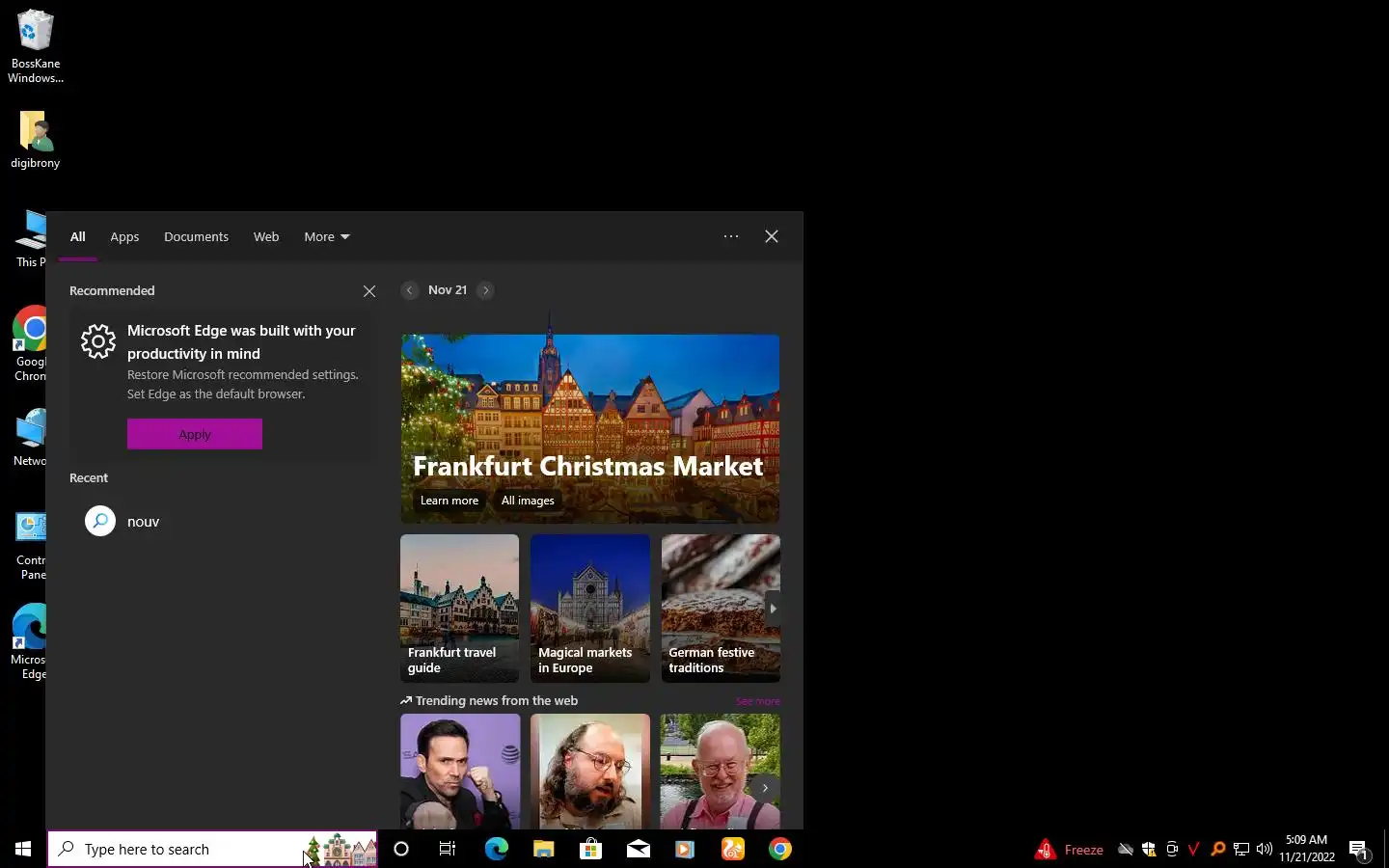The image size is (1389, 868).
Task: Click the settings gear in Recommended
Action: click(x=98, y=340)
